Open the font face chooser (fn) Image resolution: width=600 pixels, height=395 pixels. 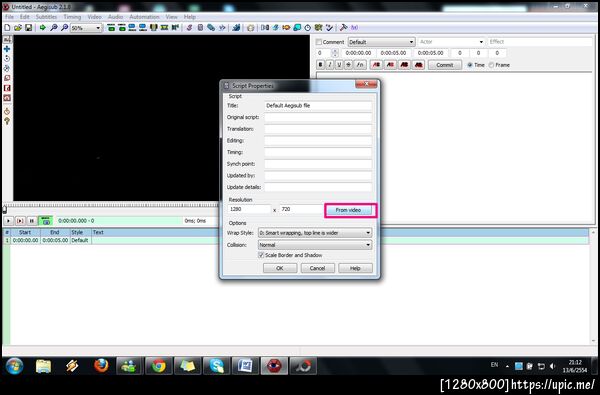click(360, 65)
